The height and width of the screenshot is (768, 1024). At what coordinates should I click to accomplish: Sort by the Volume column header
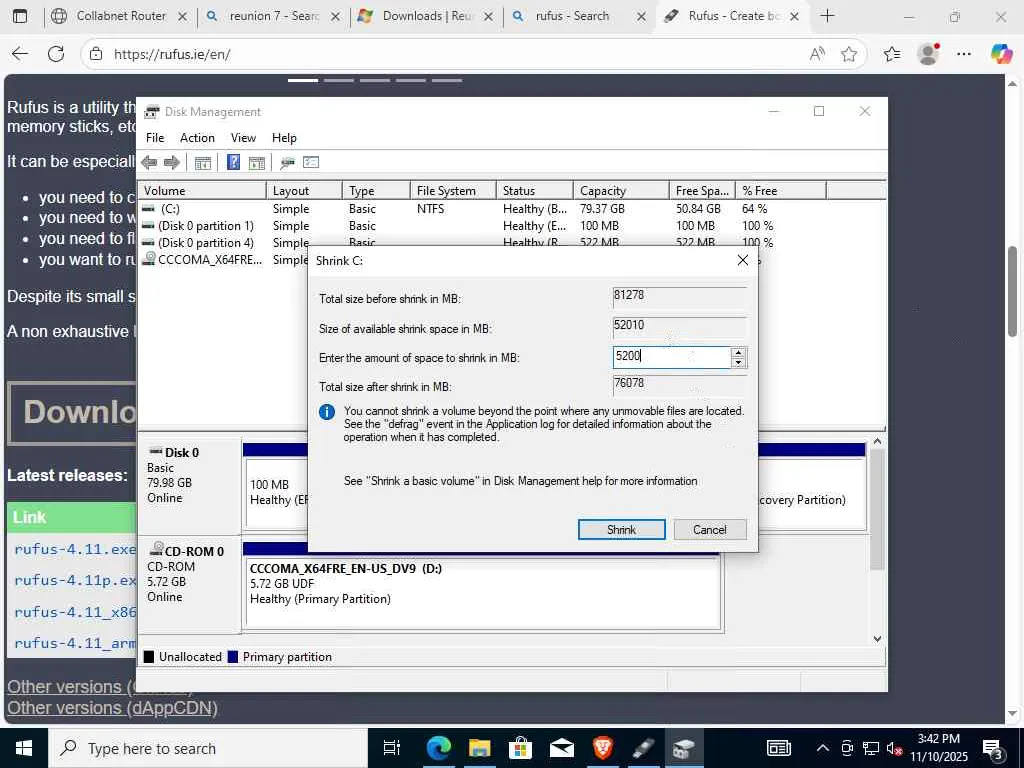(x=203, y=191)
